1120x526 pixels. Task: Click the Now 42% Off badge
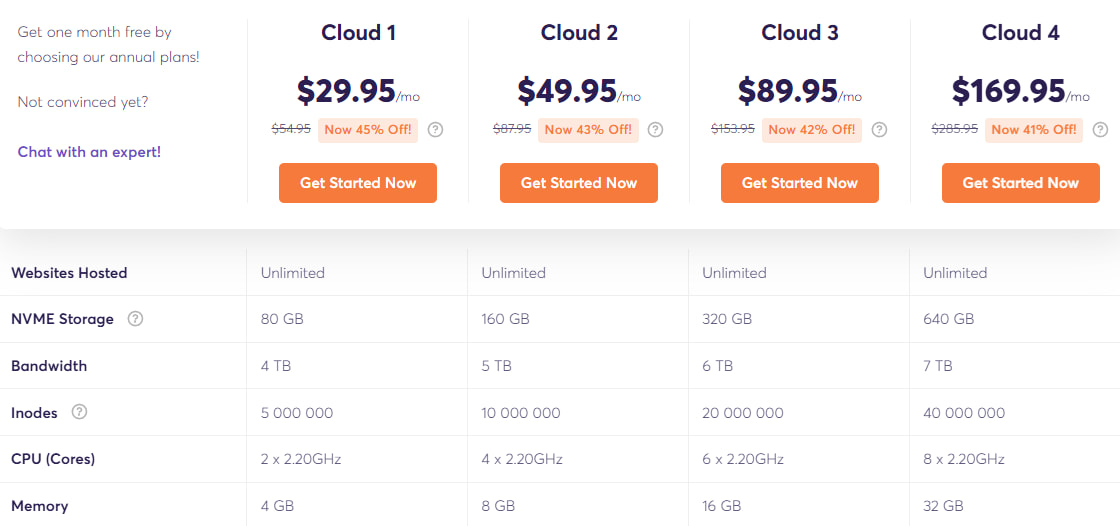pos(812,130)
